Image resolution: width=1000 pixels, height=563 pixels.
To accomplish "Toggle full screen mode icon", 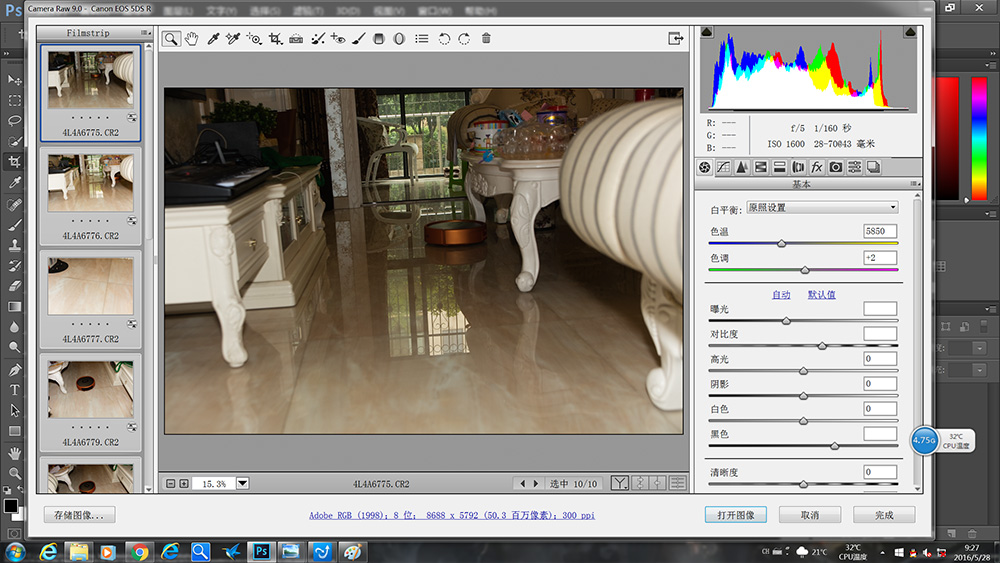I will click(x=676, y=39).
